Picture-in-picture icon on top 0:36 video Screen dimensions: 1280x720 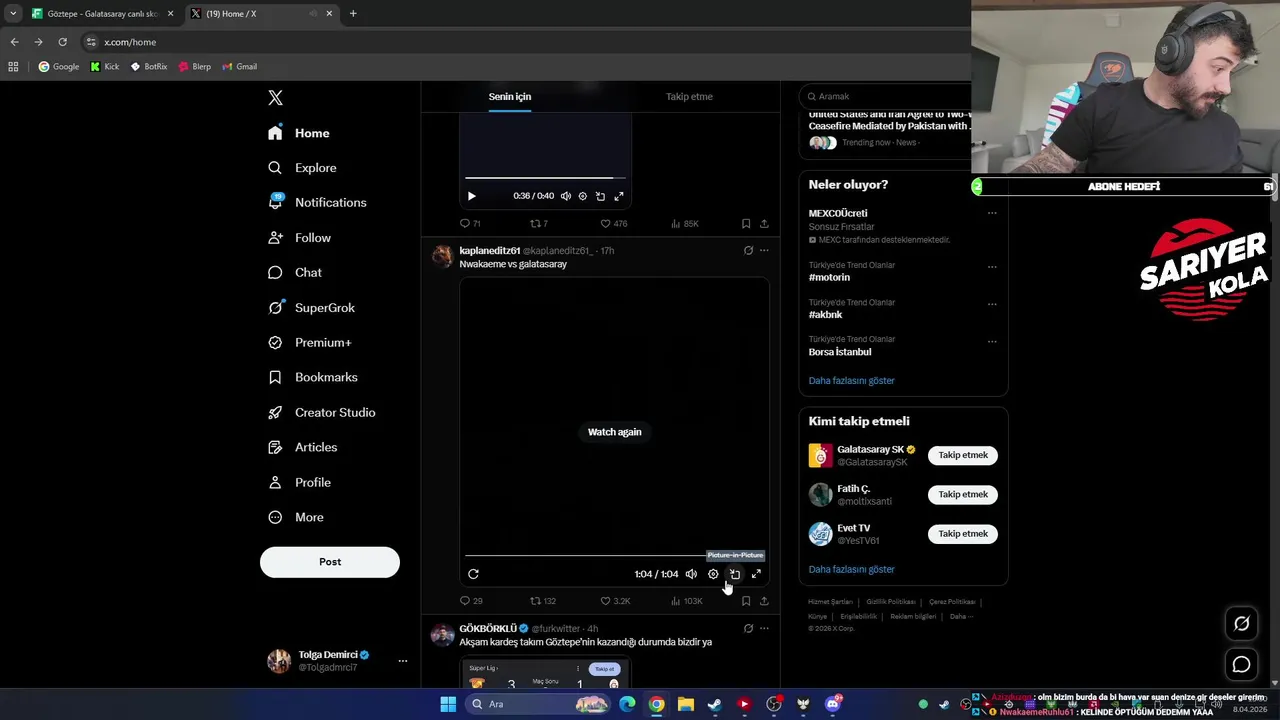click(x=600, y=196)
